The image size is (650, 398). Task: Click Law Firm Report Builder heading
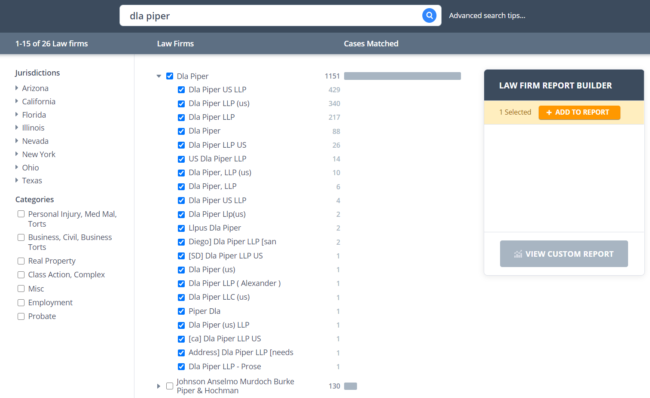click(555, 85)
